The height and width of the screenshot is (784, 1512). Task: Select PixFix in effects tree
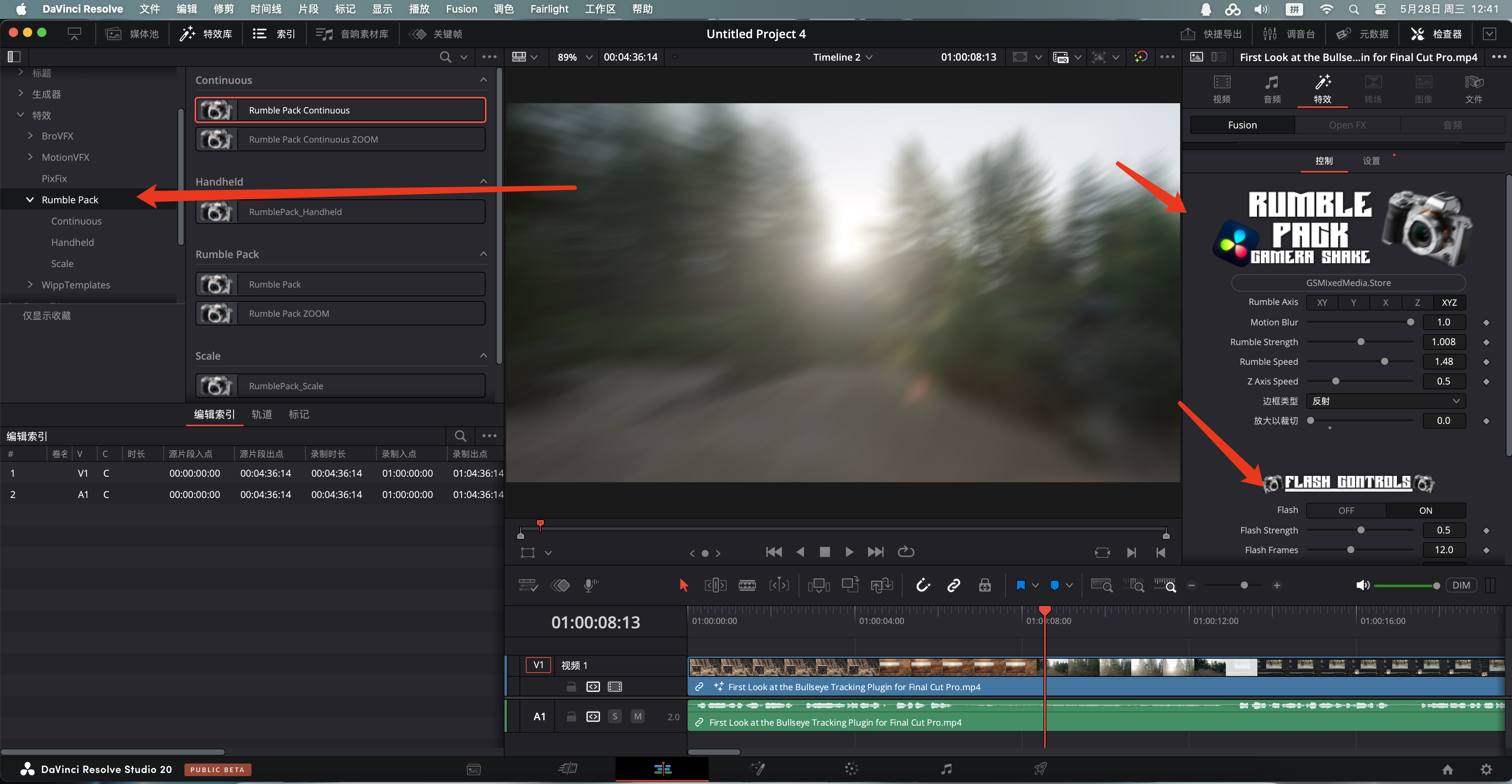pyautogui.click(x=54, y=178)
